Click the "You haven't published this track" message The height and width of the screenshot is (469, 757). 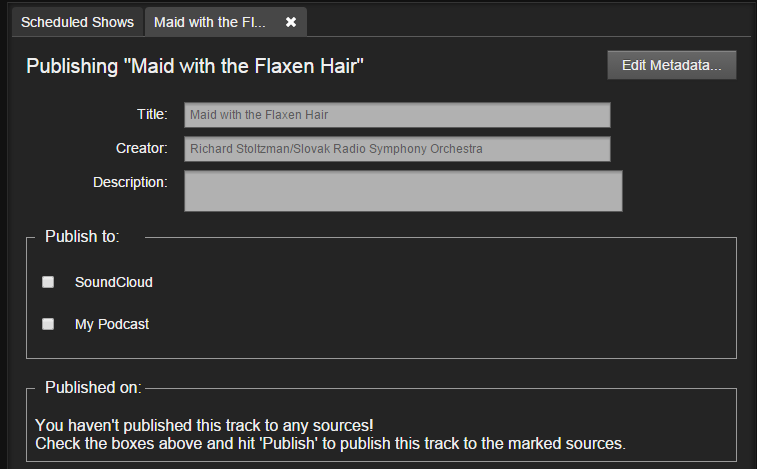[x=204, y=426]
